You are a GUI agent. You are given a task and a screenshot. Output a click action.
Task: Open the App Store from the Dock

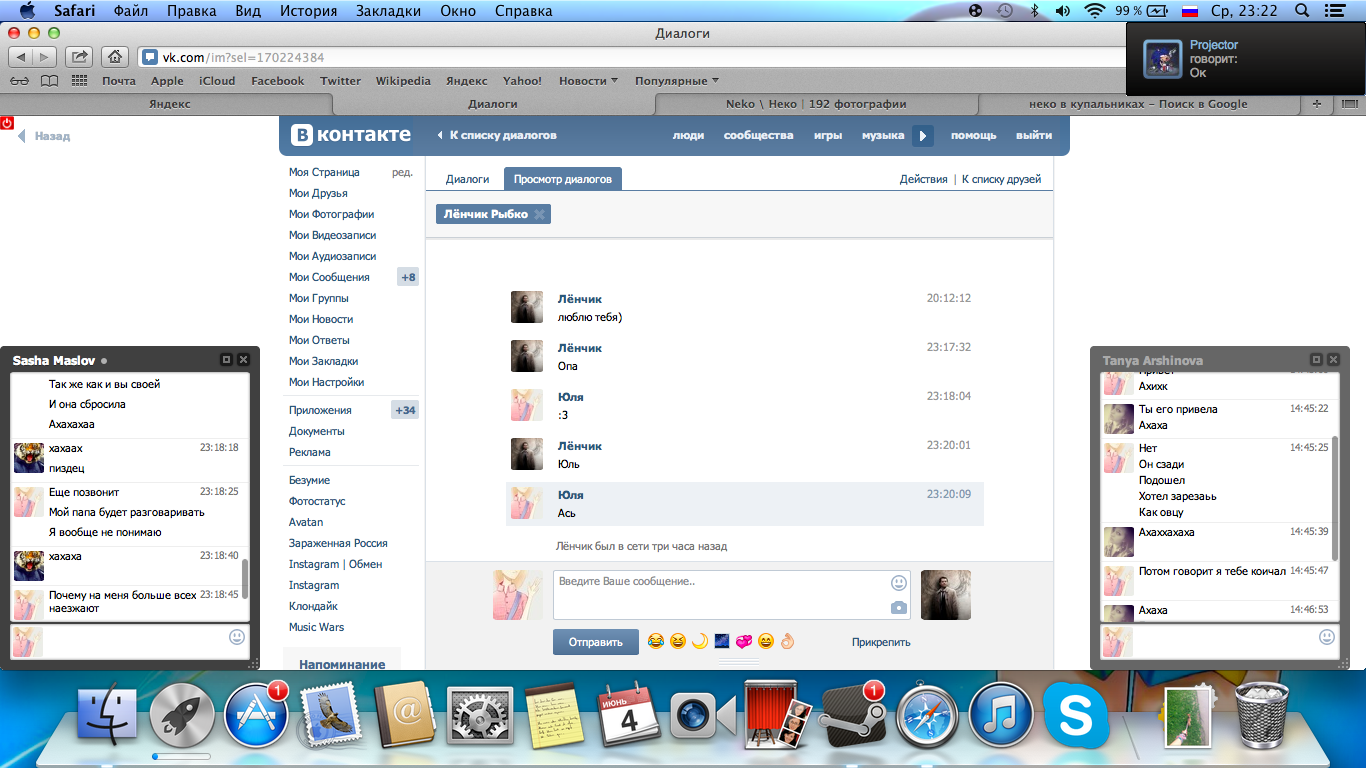[x=256, y=716]
